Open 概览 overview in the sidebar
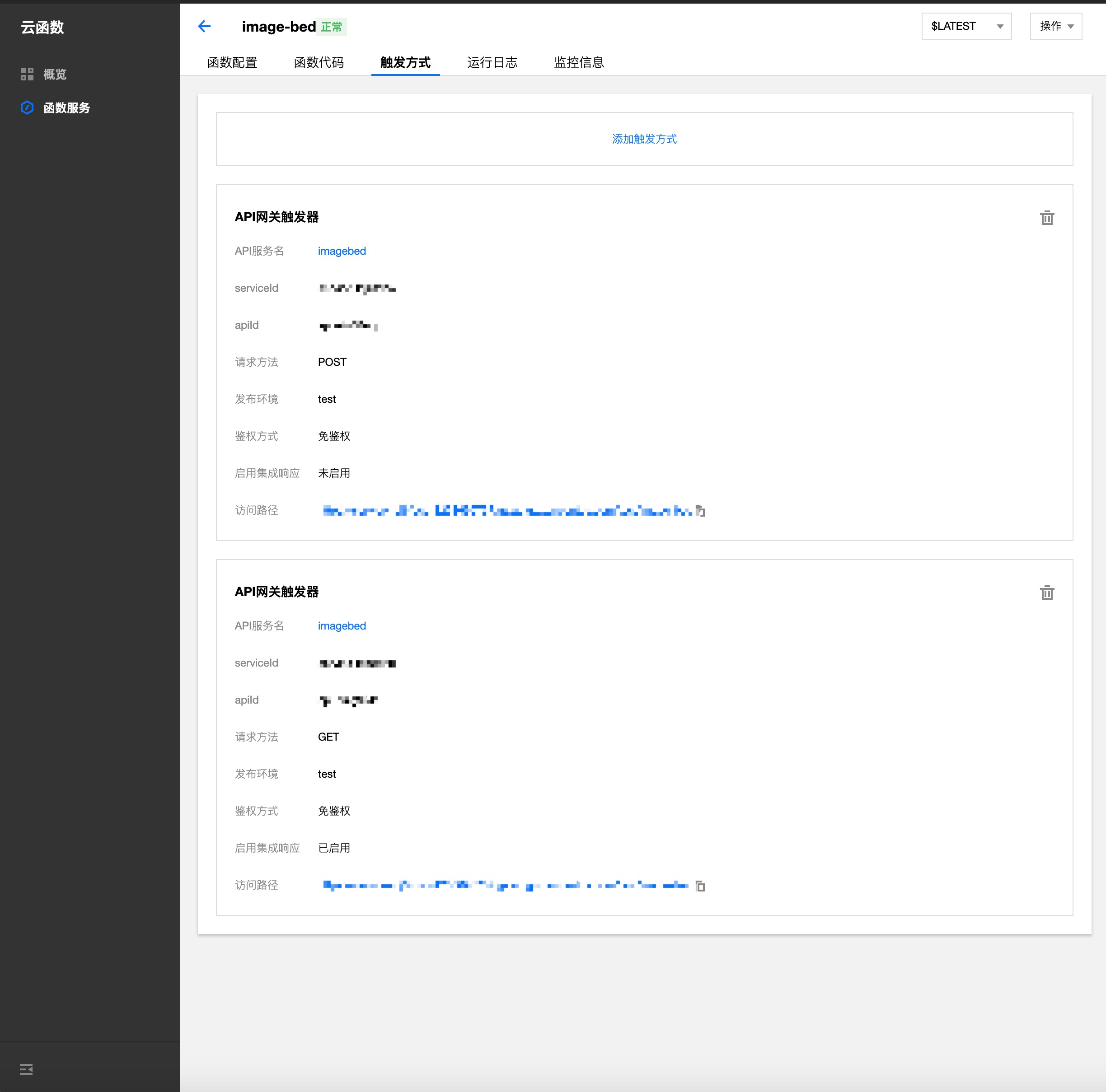1106x1092 pixels. point(54,75)
